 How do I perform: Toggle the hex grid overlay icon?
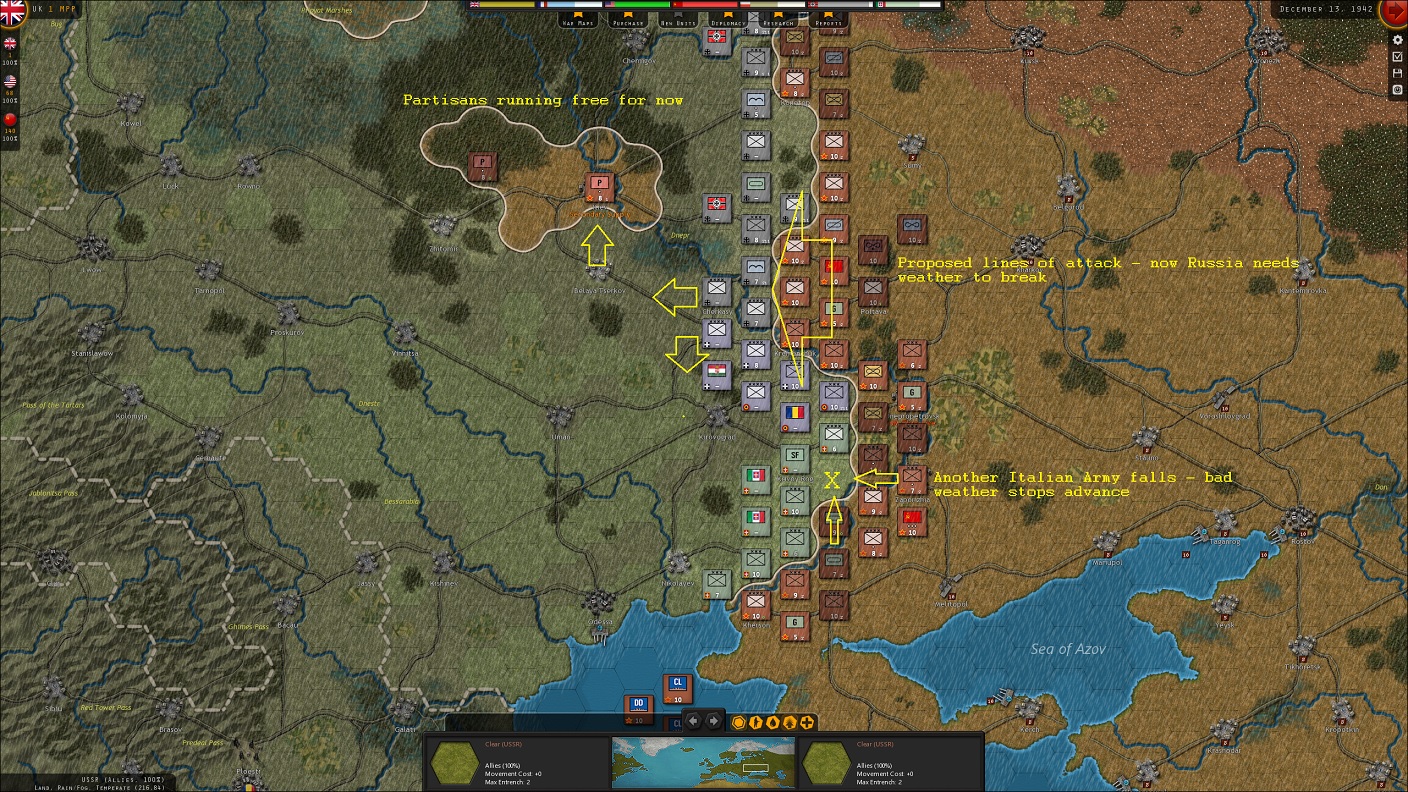tap(740, 722)
